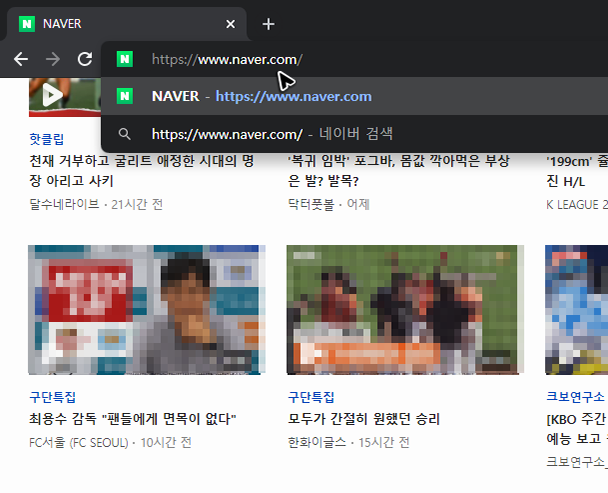Open thumbnail for 최용수 감독 article
The width and height of the screenshot is (608, 493).
click(x=147, y=310)
